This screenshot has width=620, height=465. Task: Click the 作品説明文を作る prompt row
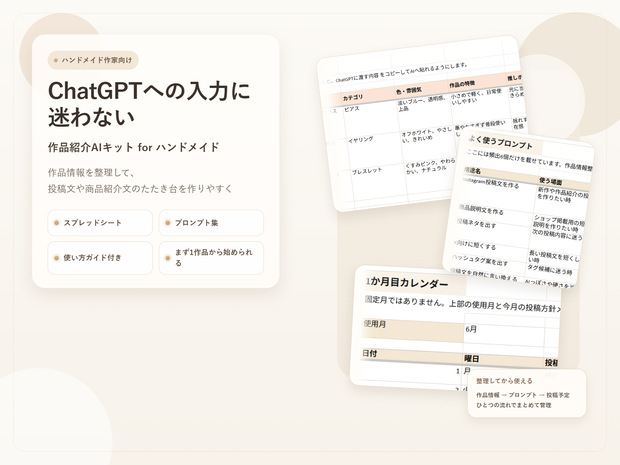click(481, 210)
